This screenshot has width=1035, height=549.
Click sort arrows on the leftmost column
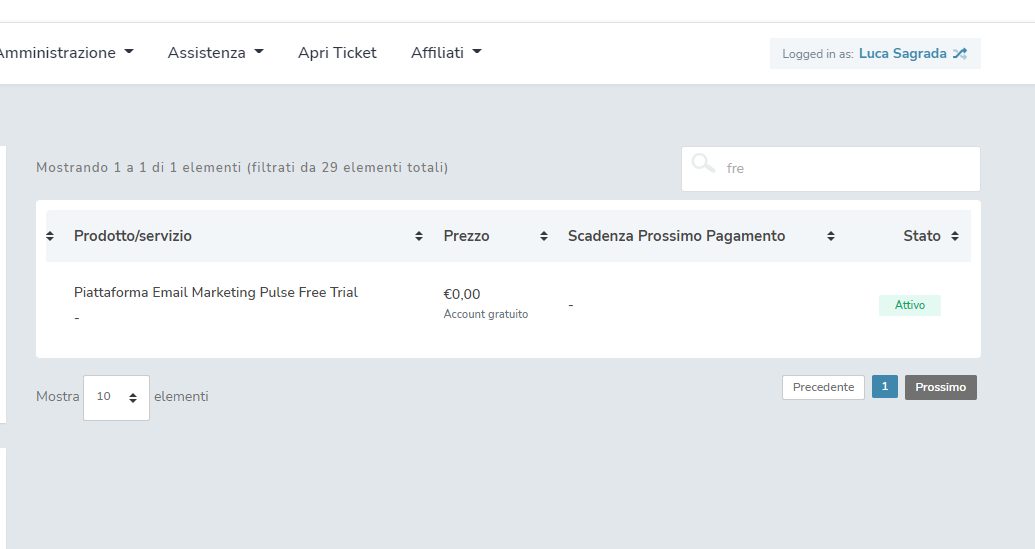[50, 236]
